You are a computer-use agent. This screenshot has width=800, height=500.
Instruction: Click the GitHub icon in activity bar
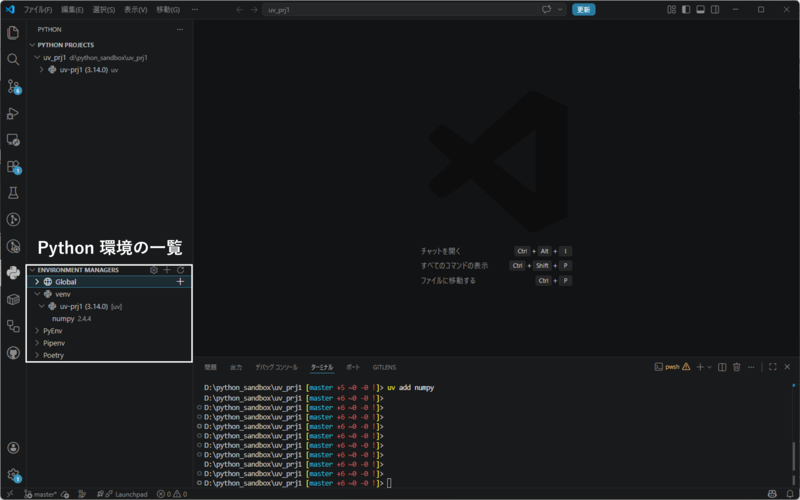click(x=13, y=353)
